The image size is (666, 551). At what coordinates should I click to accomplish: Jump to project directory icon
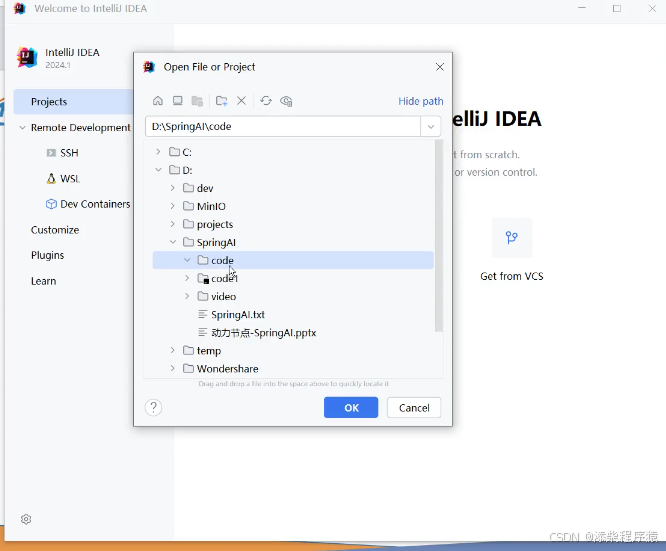coord(197,101)
